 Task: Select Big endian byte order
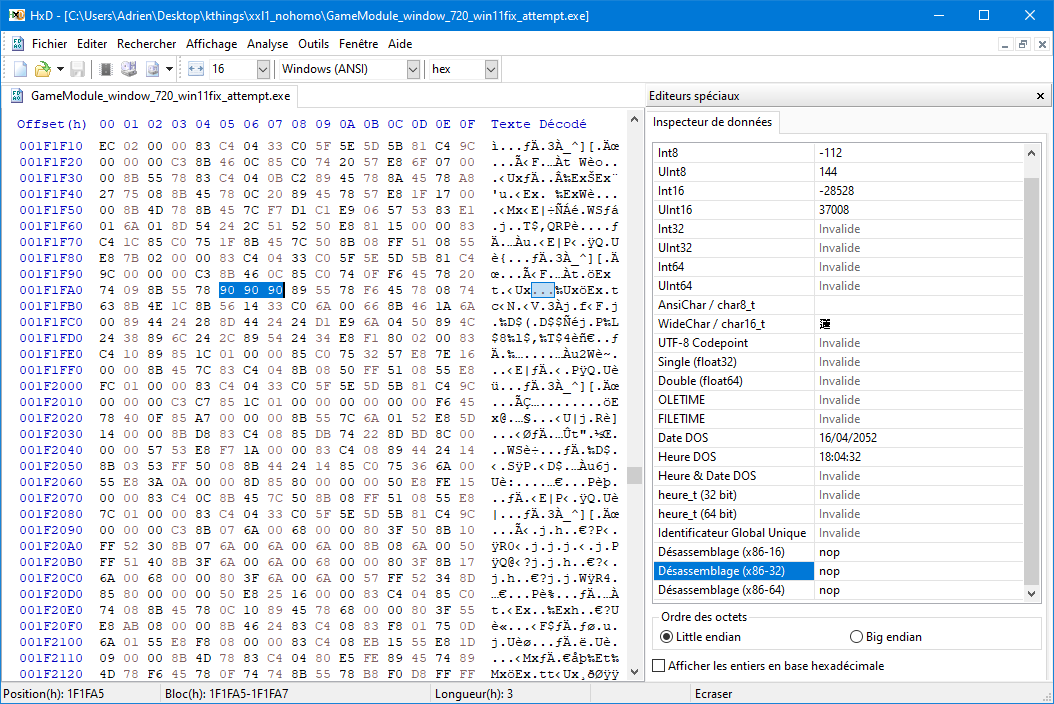pos(886,637)
